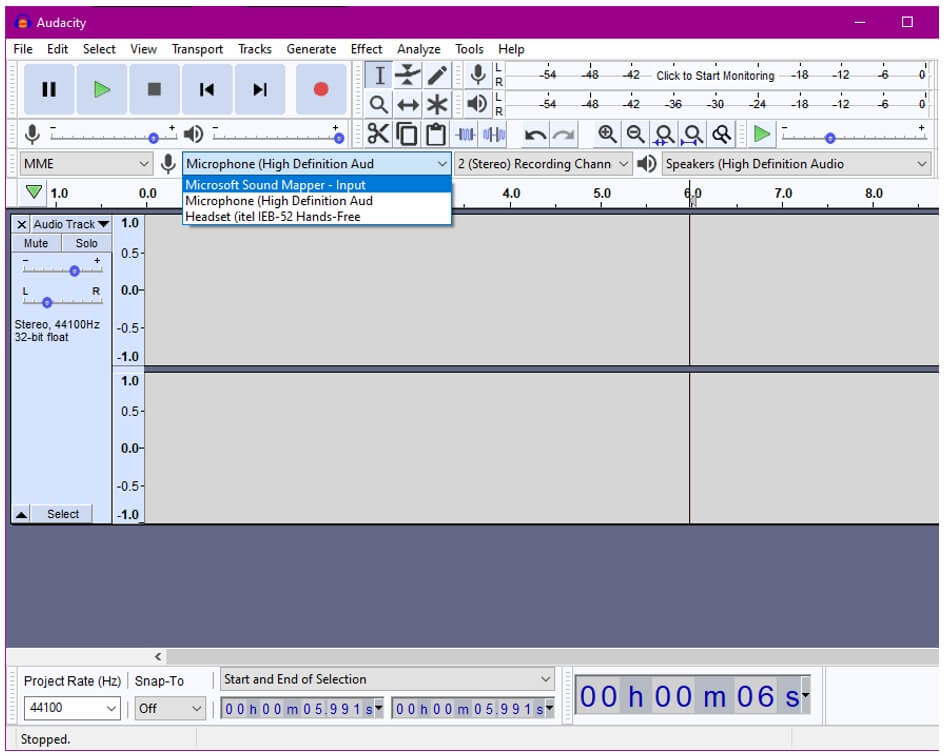Click the Paste clipboard icon
The height and width of the screenshot is (756, 949).
[x=436, y=134]
